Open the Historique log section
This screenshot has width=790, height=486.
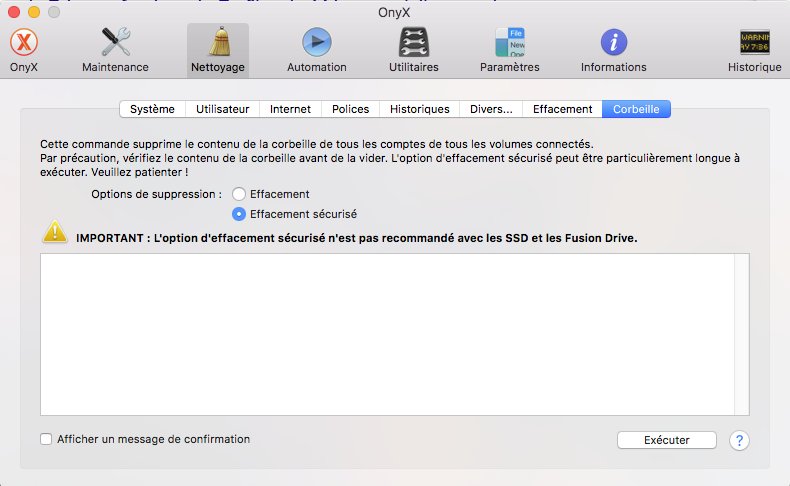(x=754, y=50)
